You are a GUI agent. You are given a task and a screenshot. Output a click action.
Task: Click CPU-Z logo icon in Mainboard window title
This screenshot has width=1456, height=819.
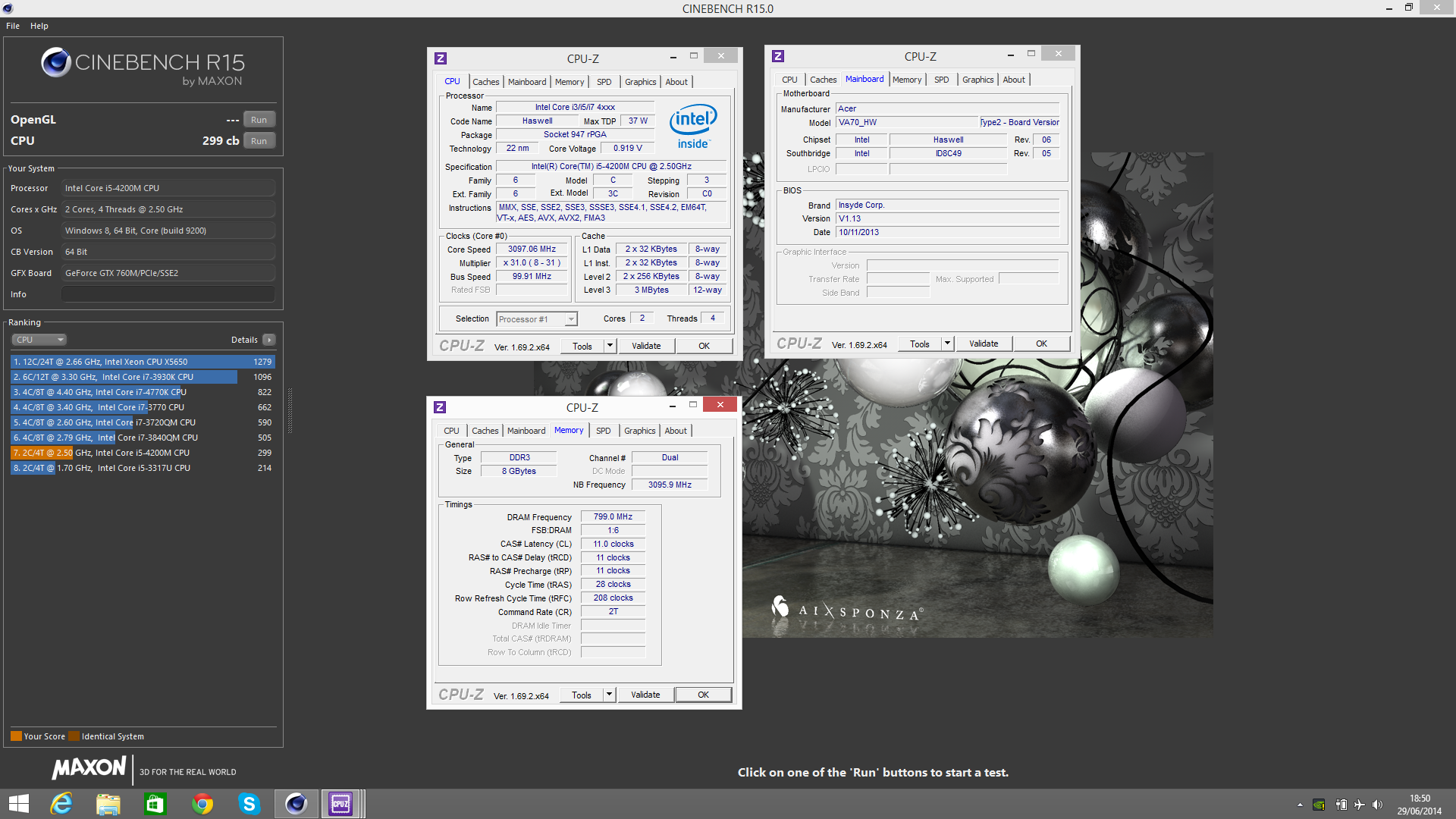778,56
